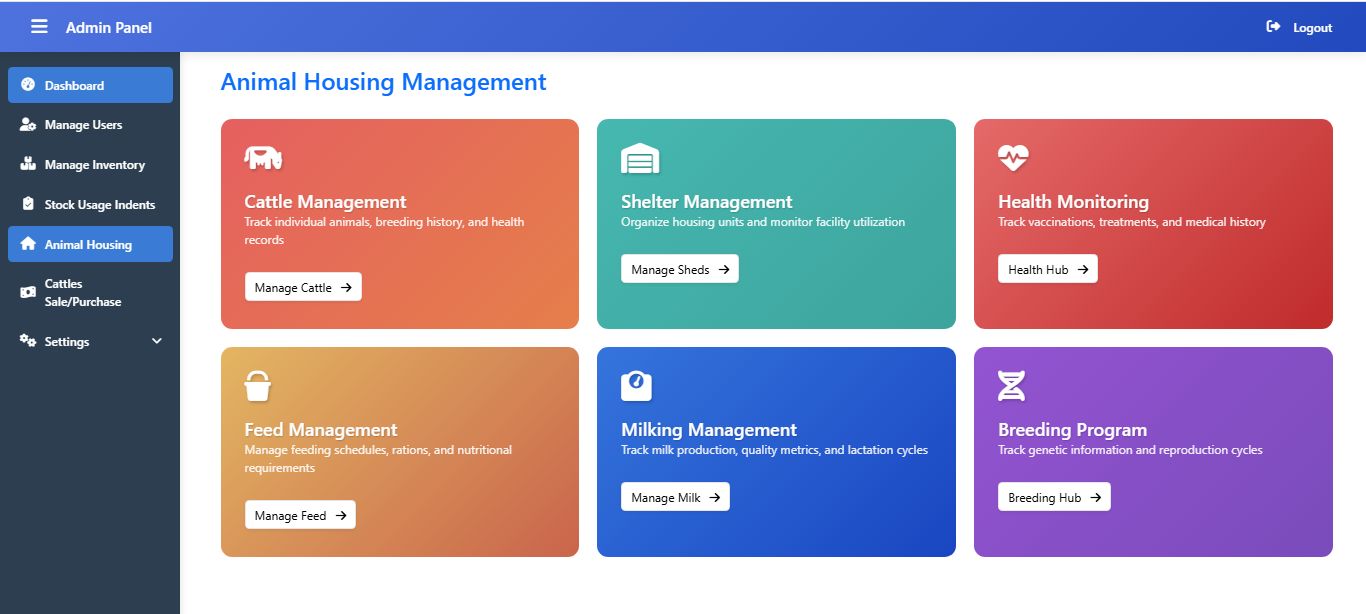Select Stock Usage Indents menu item

click(x=90, y=205)
